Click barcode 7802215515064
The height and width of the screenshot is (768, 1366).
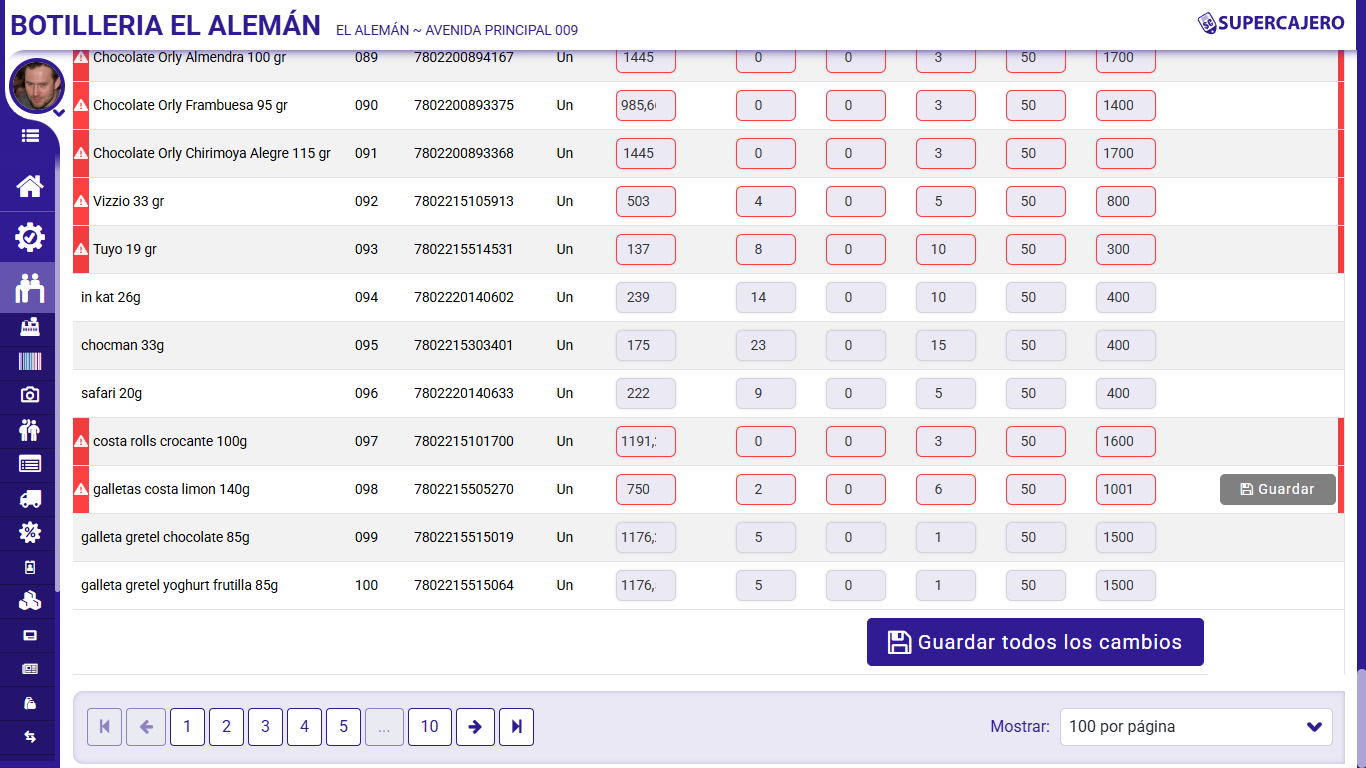pyautogui.click(x=464, y=585)
